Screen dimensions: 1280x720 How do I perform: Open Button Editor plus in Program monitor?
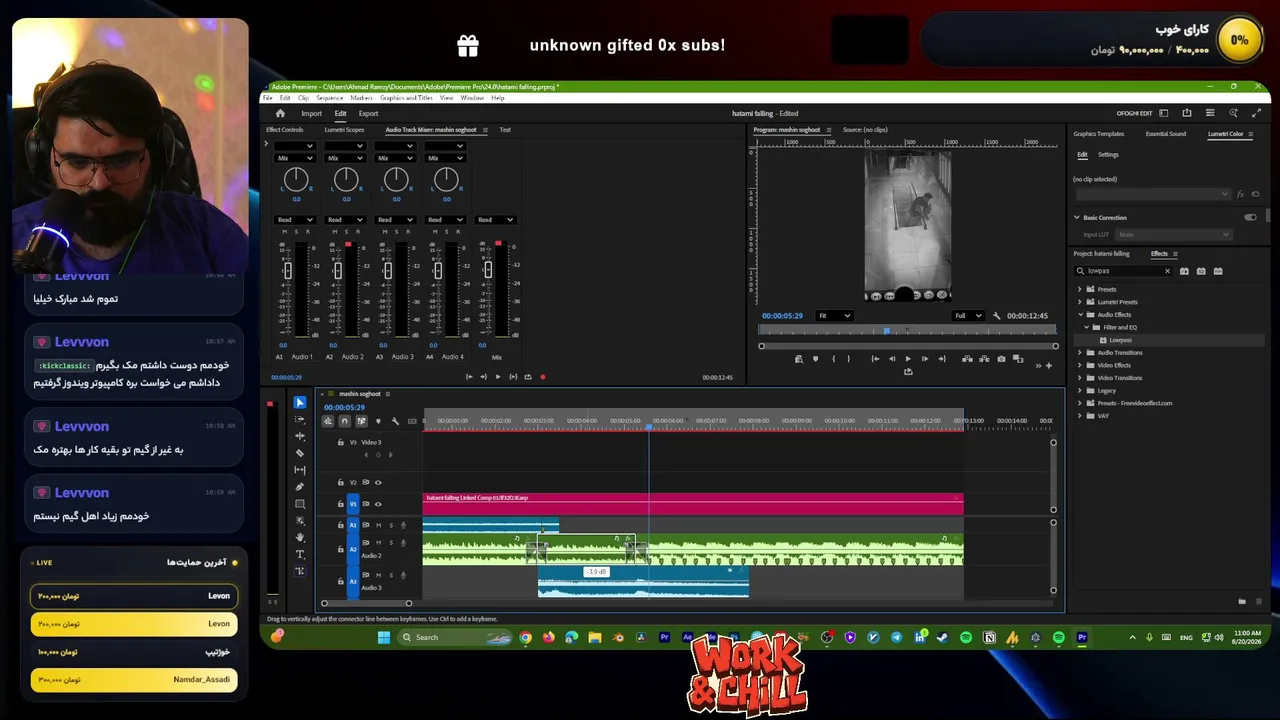(x=1048, y=366)
